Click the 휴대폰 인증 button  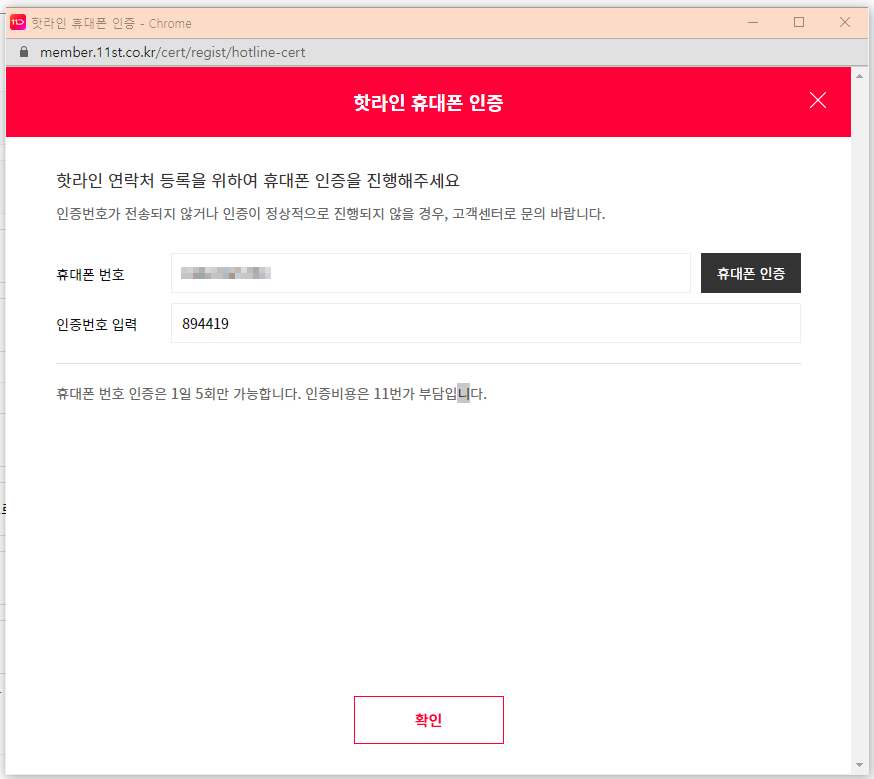750,273
